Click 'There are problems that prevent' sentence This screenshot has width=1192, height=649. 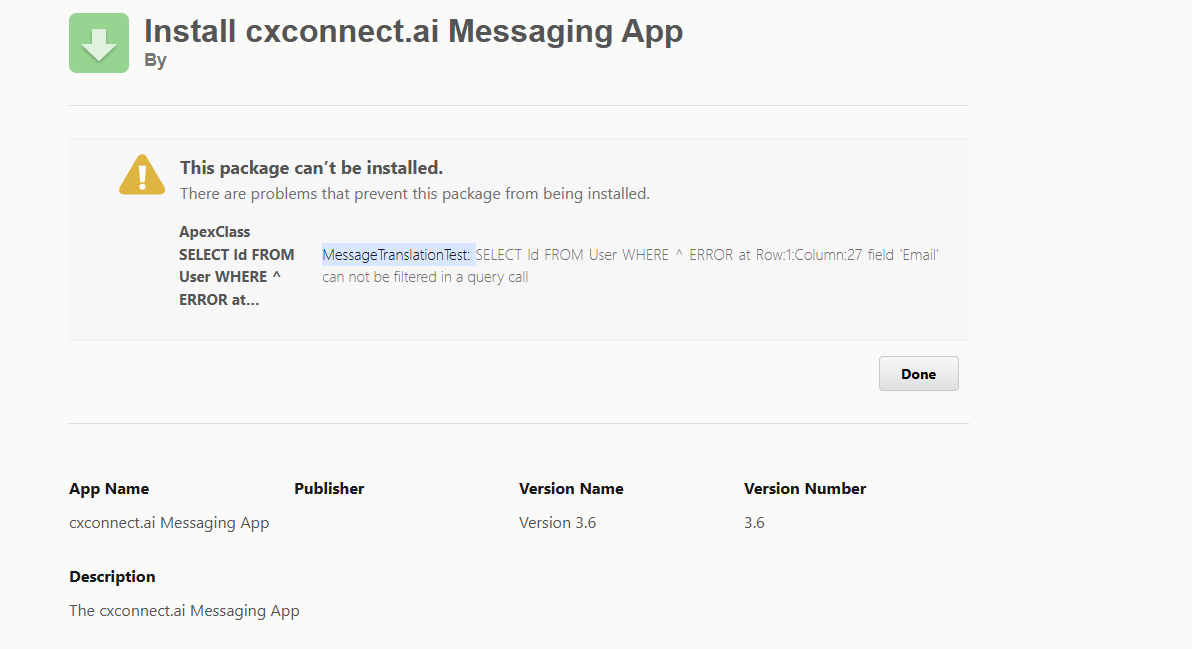click(x=415, y=194)
